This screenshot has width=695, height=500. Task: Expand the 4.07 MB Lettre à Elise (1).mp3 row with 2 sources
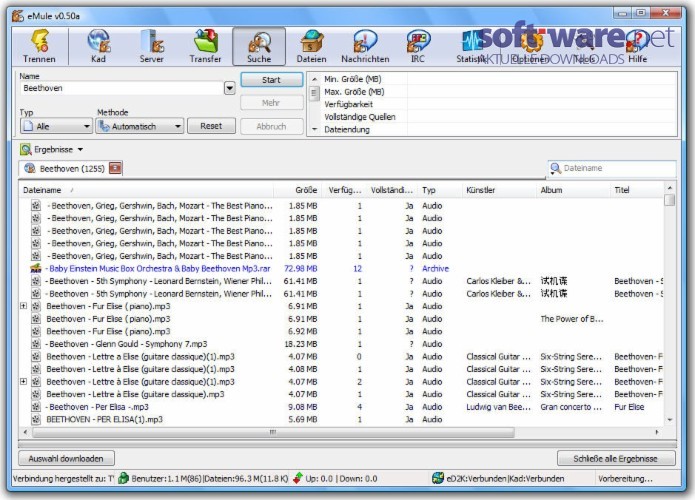[23, 382]
